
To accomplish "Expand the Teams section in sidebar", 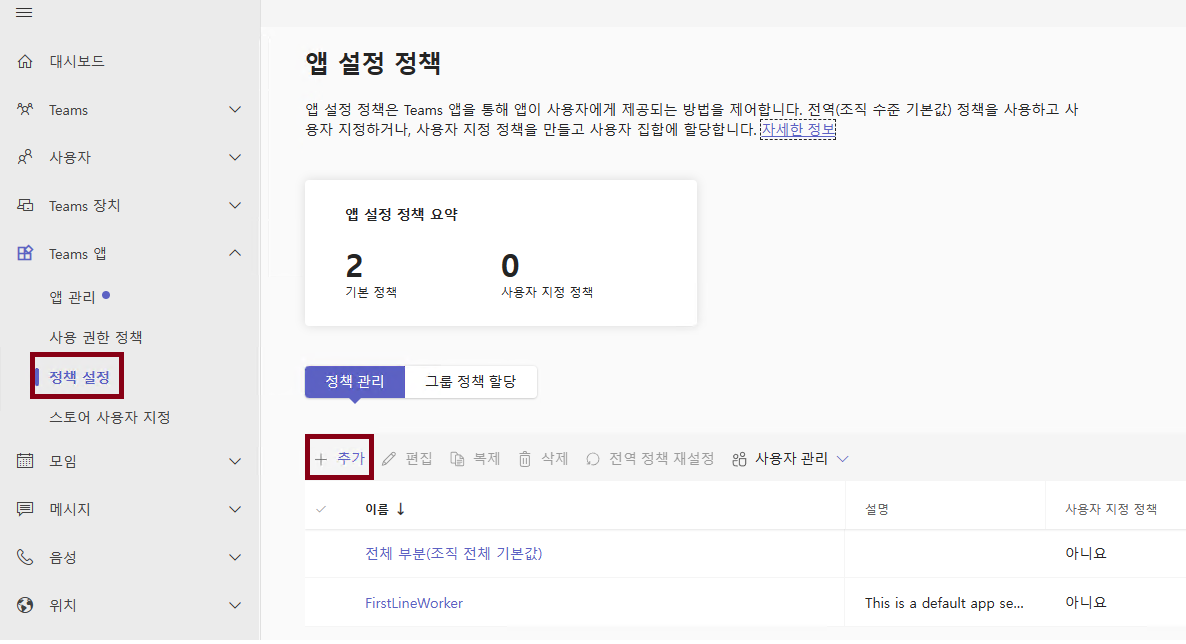I will click(x=234, y=109).
